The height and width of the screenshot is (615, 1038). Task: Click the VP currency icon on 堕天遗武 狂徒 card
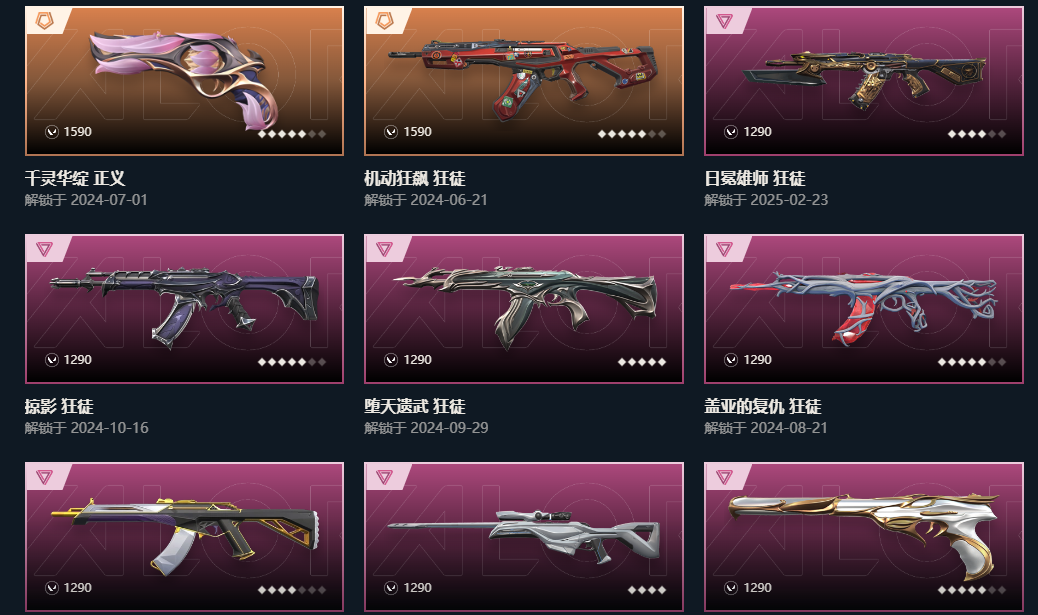coord(391,359)
